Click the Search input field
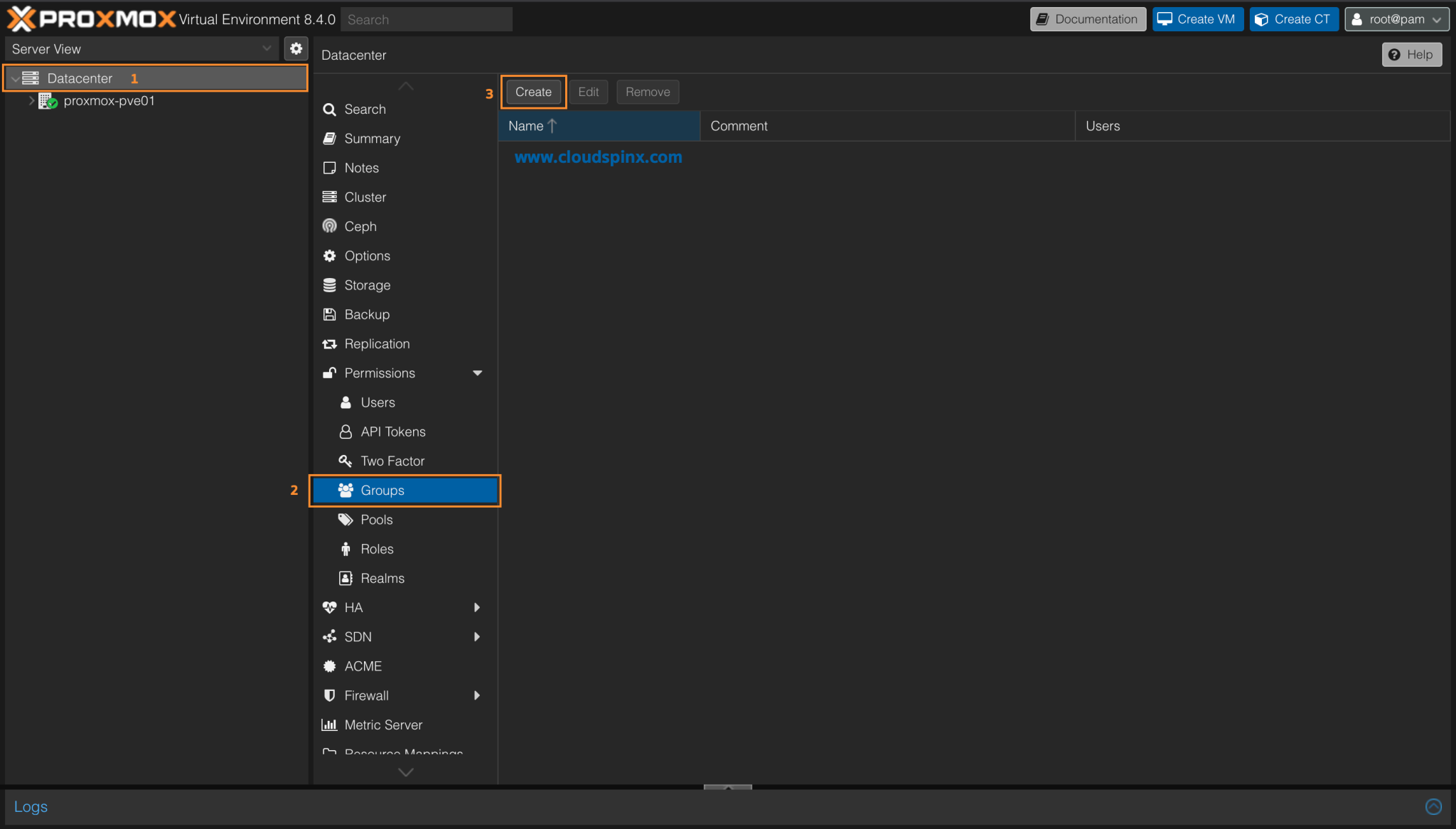Screen dimensions: 1456x829 [x=425, y=19]
